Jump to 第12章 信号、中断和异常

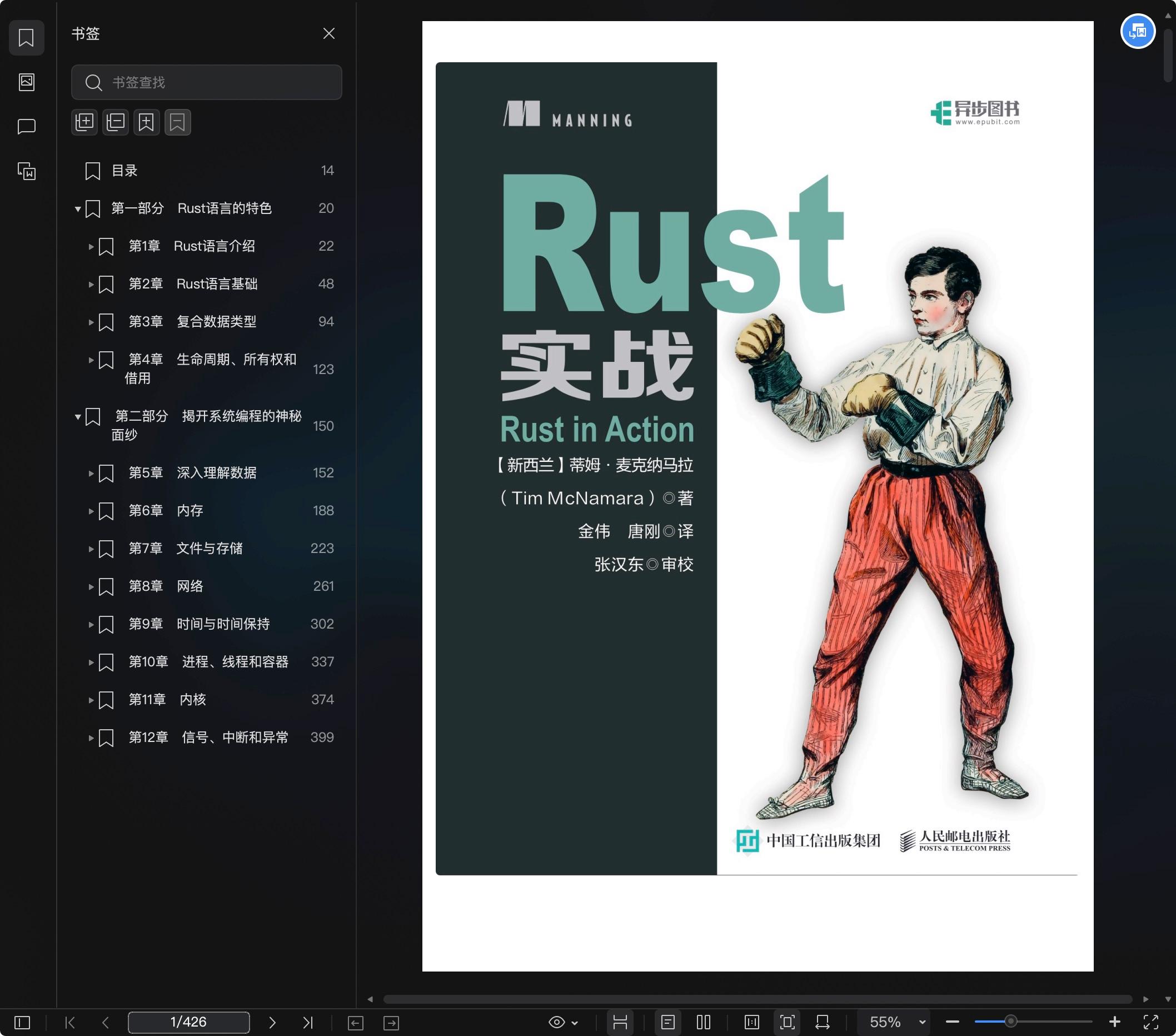pyautogui.click(x=208, y=738)
